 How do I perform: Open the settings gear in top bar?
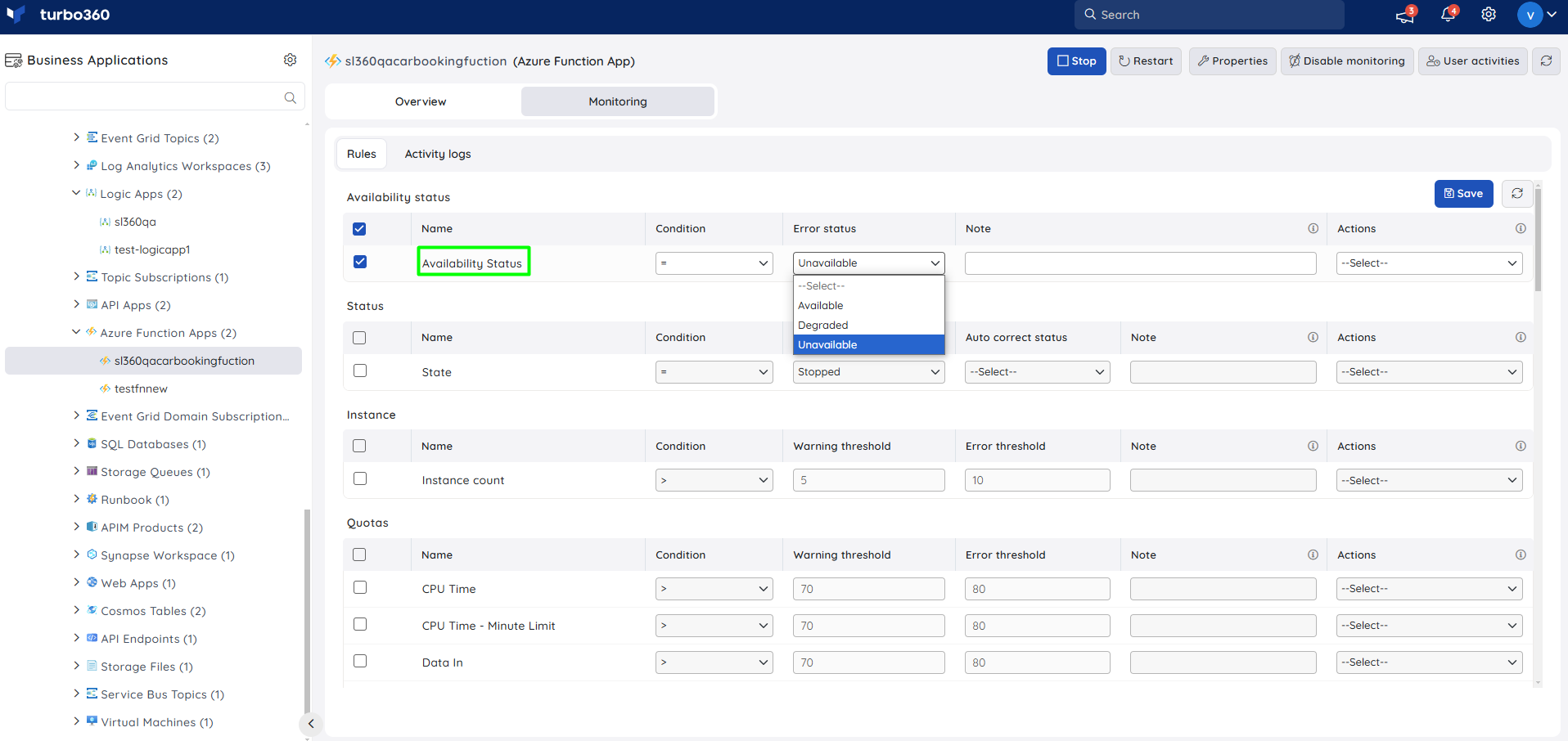click(1489, 15)
